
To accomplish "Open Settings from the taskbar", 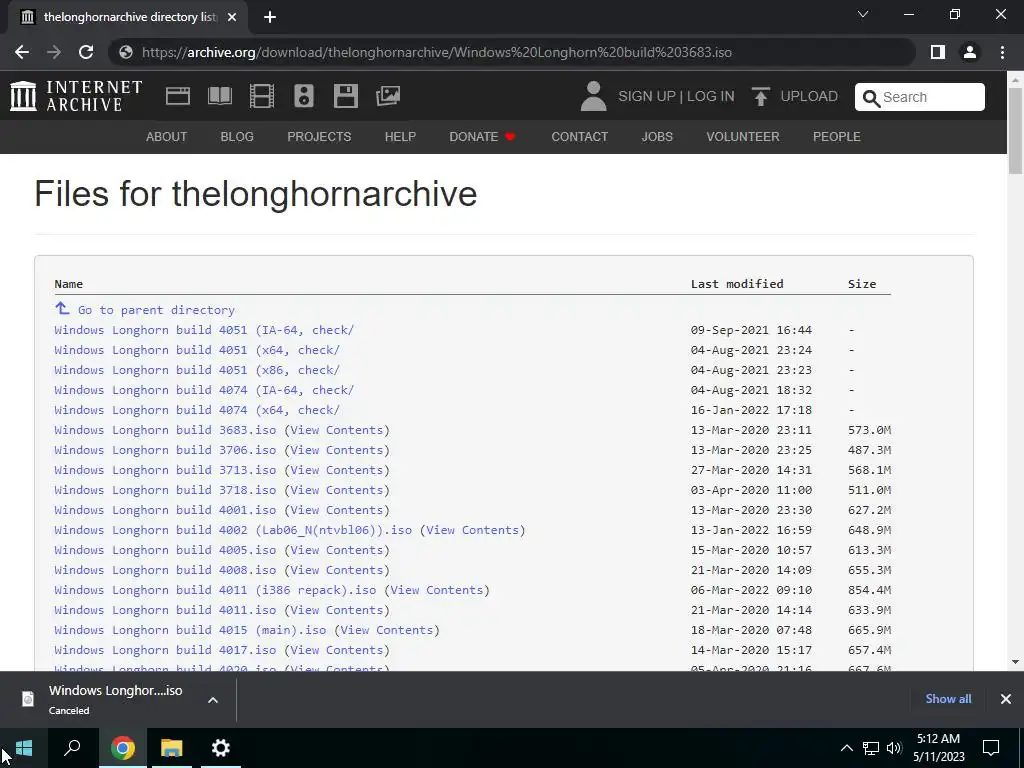I will 221,748.
